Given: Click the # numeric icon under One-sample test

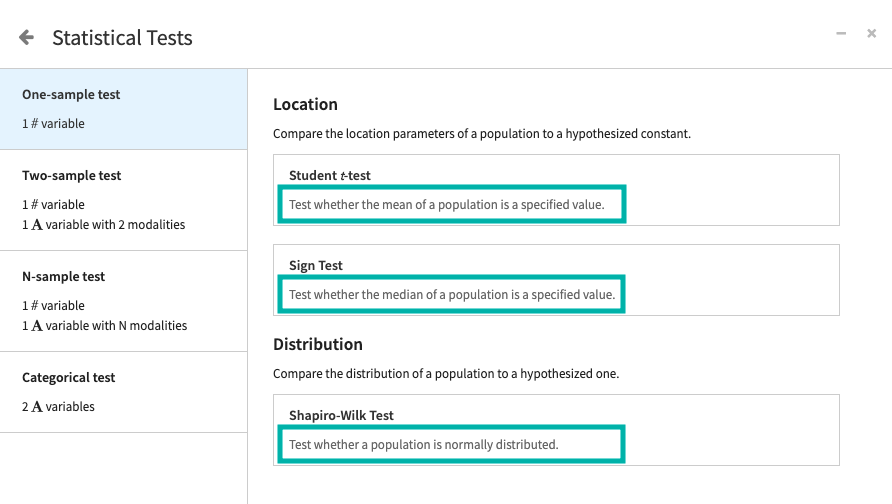Looking at the screenshot, I should pos(35,123).
